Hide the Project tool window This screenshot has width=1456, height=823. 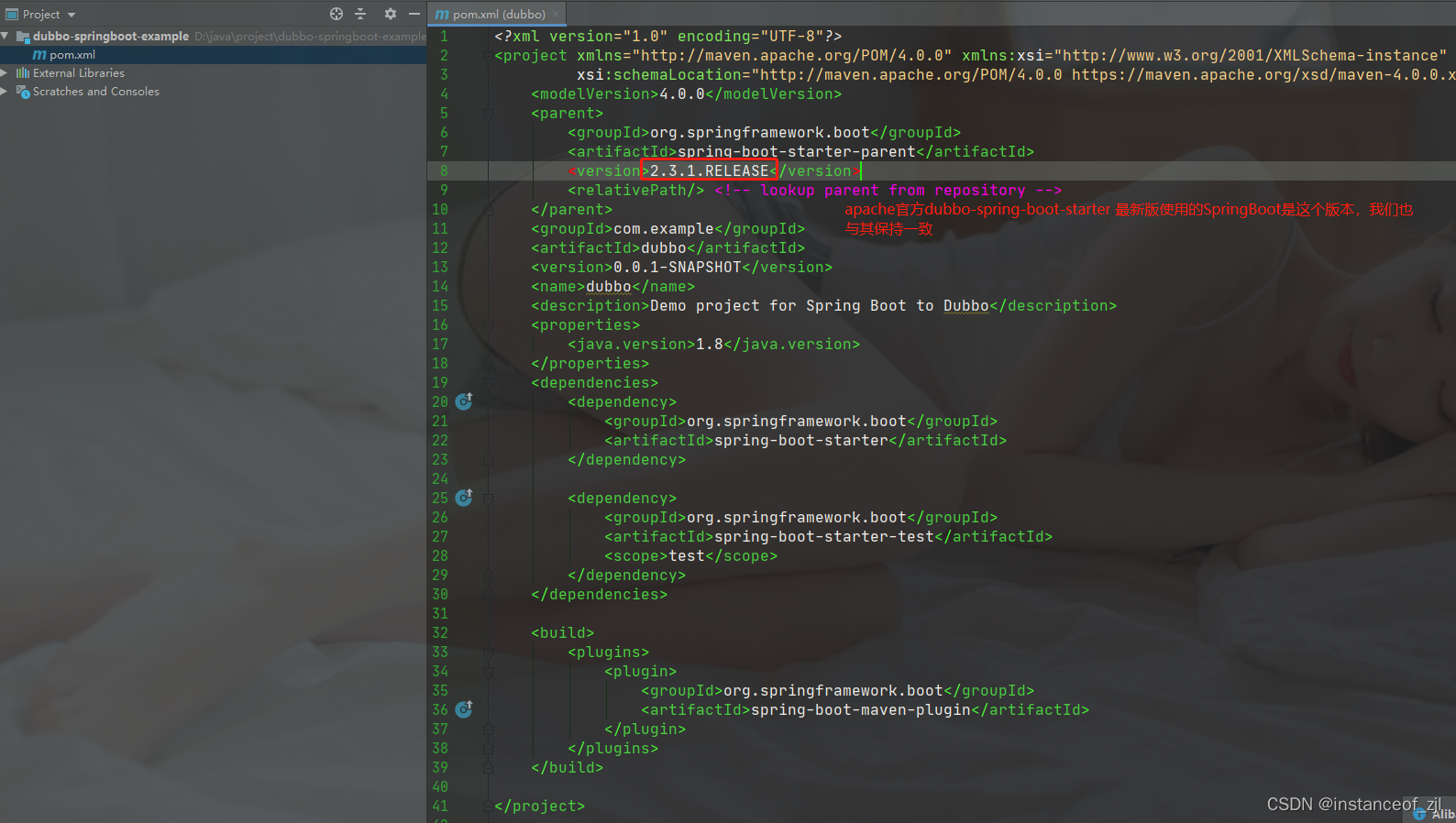414,14
